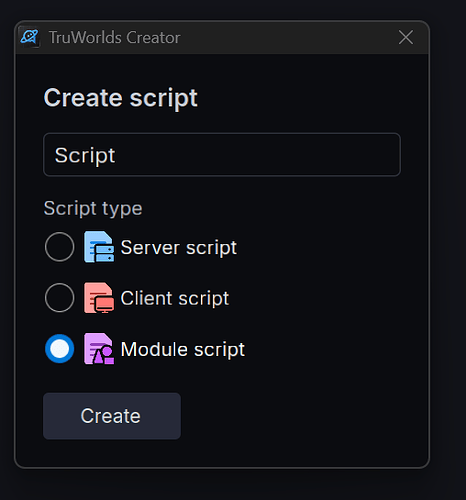Place cursor after "Script" text in name field
The image size is (466, 500).
point(116,155)
